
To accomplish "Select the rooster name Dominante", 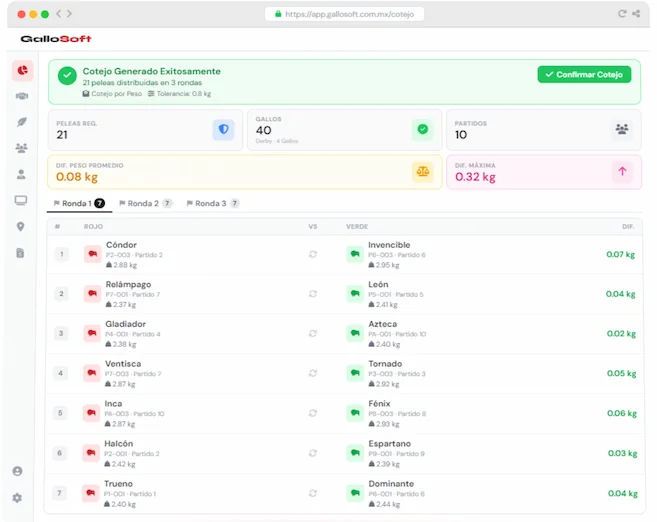I will coord(391,483).
